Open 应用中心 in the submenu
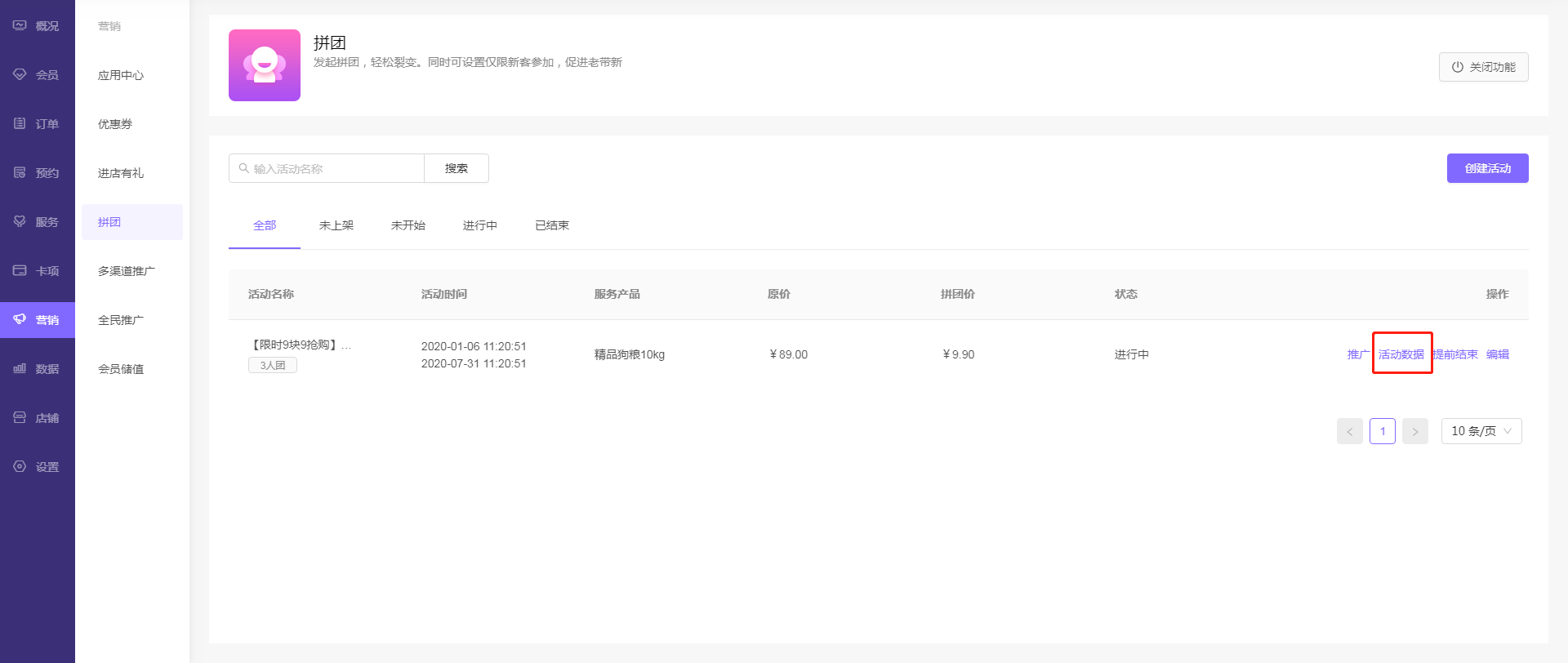This screenshot has width=1568, height=663. click(121, 75)
